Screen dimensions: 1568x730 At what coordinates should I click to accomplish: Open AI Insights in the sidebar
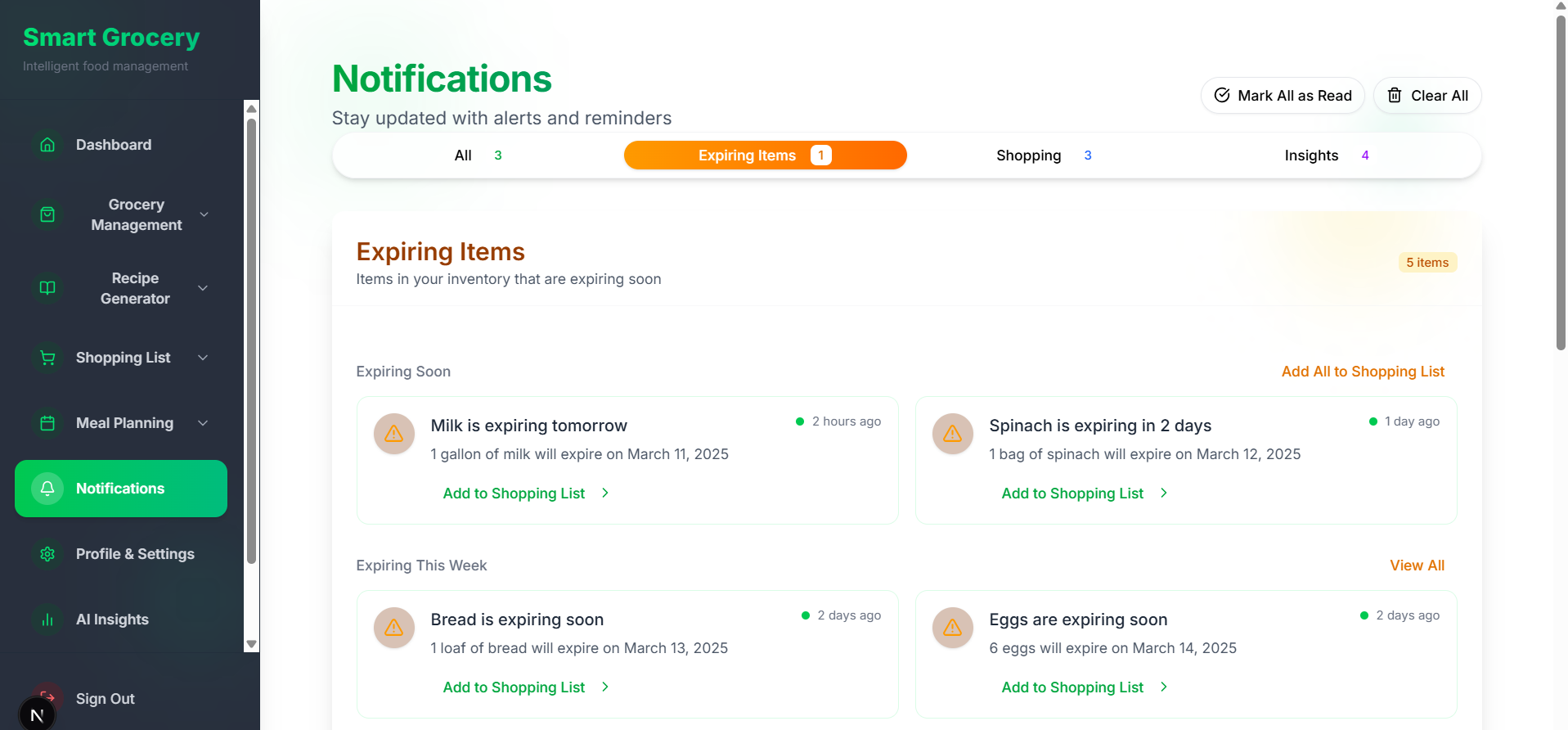121,620
